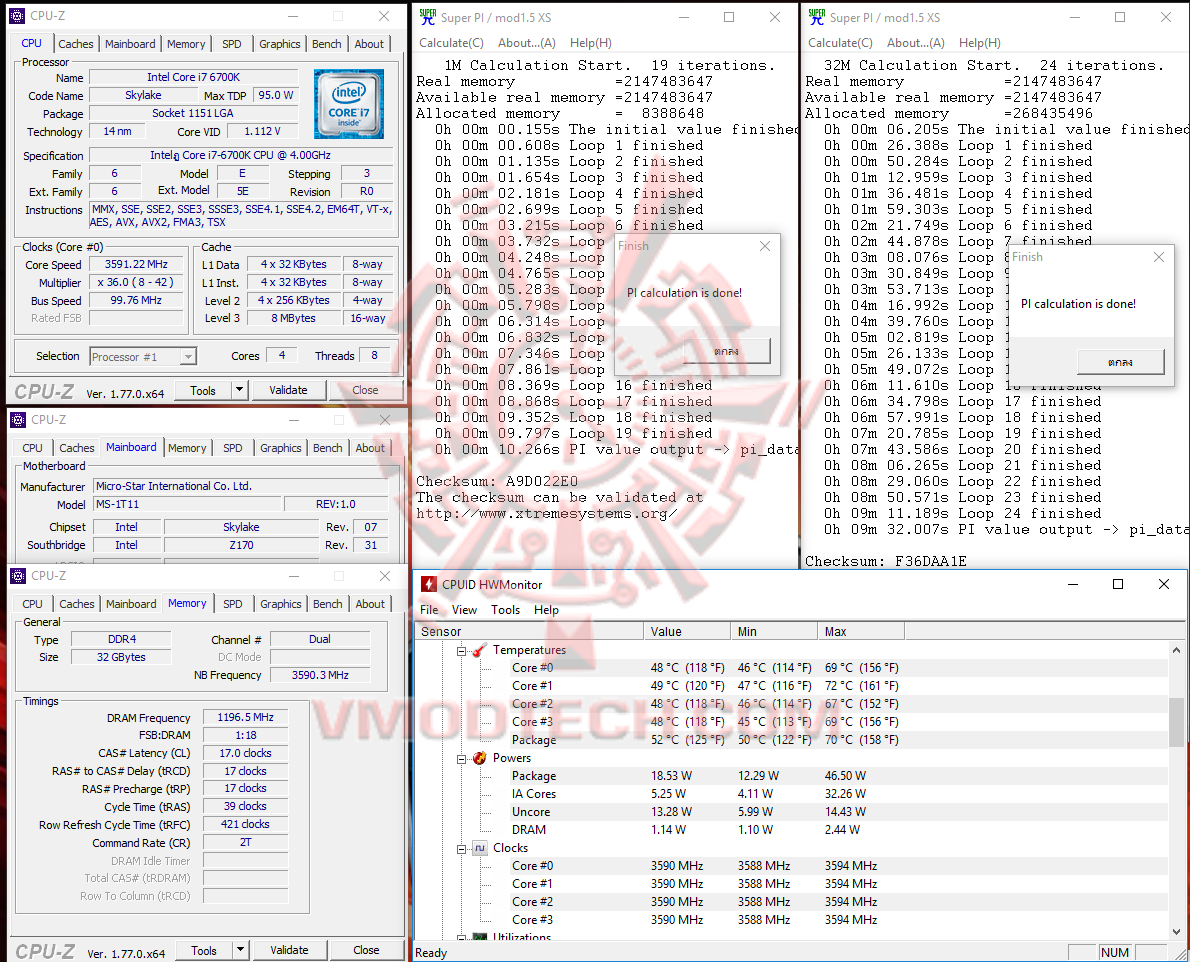Open the Help menu in HWMonitor
Screen dimensions: 1190x962
pyautogui.click(x=546, y=610)
